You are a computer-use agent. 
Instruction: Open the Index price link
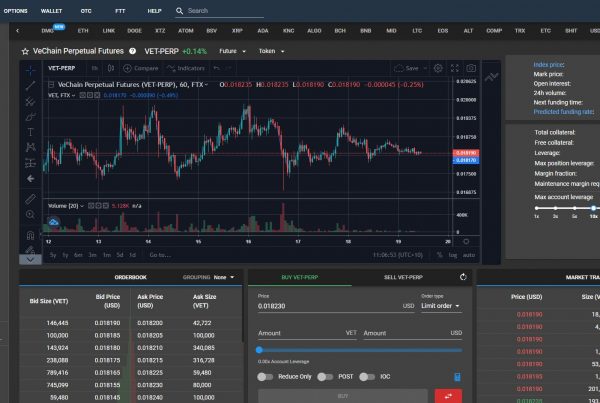[548, 65]
